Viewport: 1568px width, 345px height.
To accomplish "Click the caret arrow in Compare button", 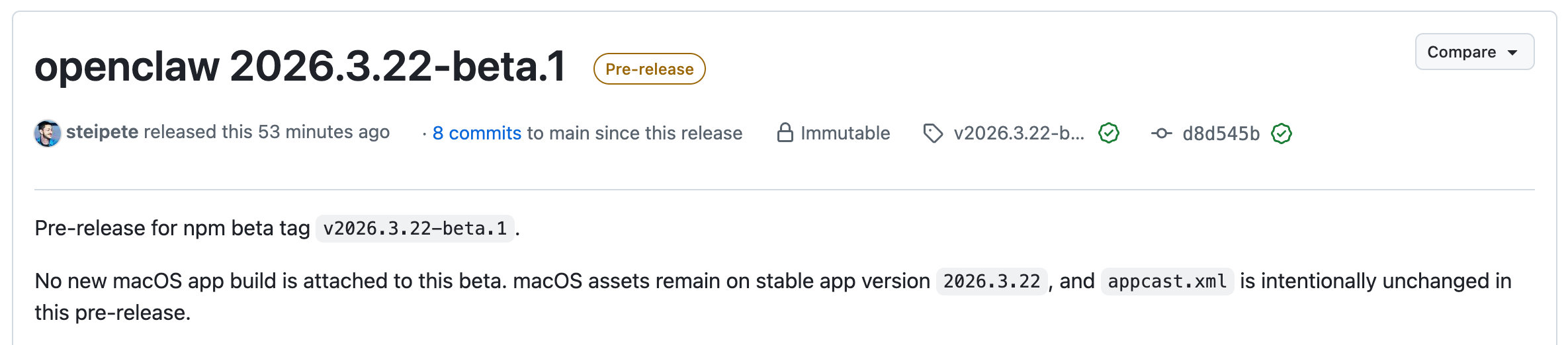I will coord(1512,53).
